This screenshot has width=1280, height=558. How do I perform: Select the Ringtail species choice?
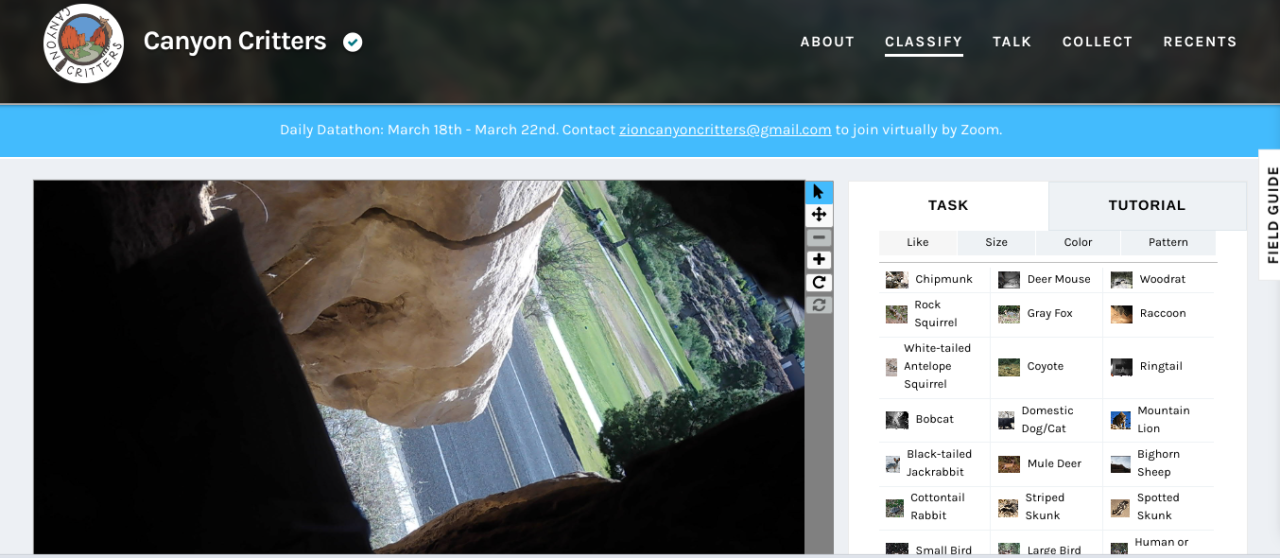point(1158,366)
